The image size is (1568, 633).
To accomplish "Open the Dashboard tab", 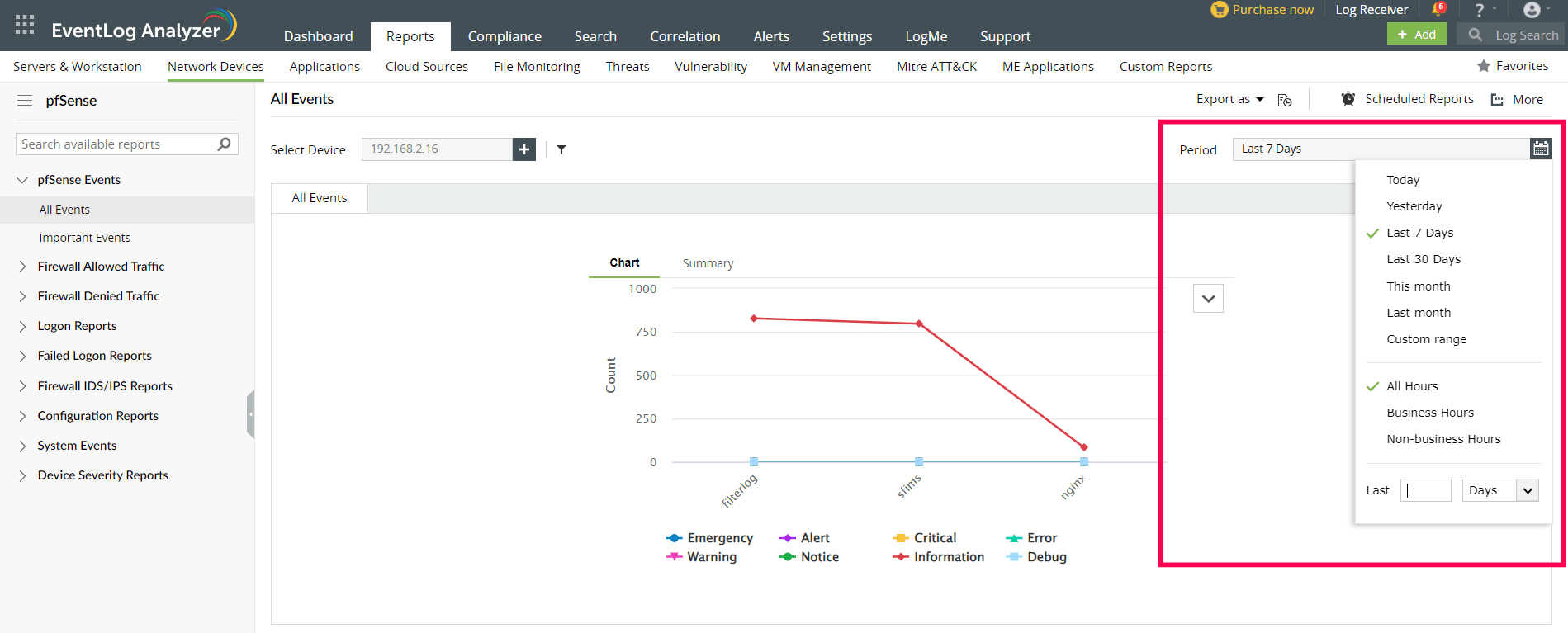I will 319,36.
